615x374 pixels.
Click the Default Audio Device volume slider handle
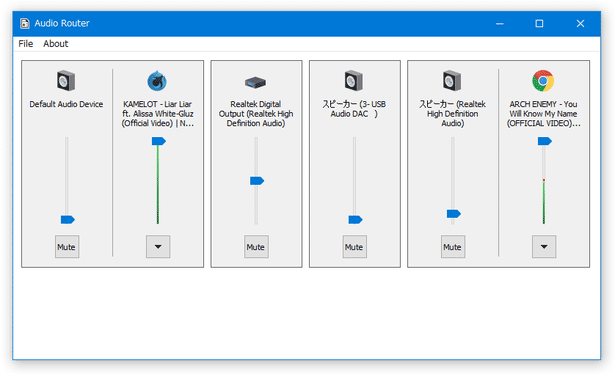coord(67,220)
